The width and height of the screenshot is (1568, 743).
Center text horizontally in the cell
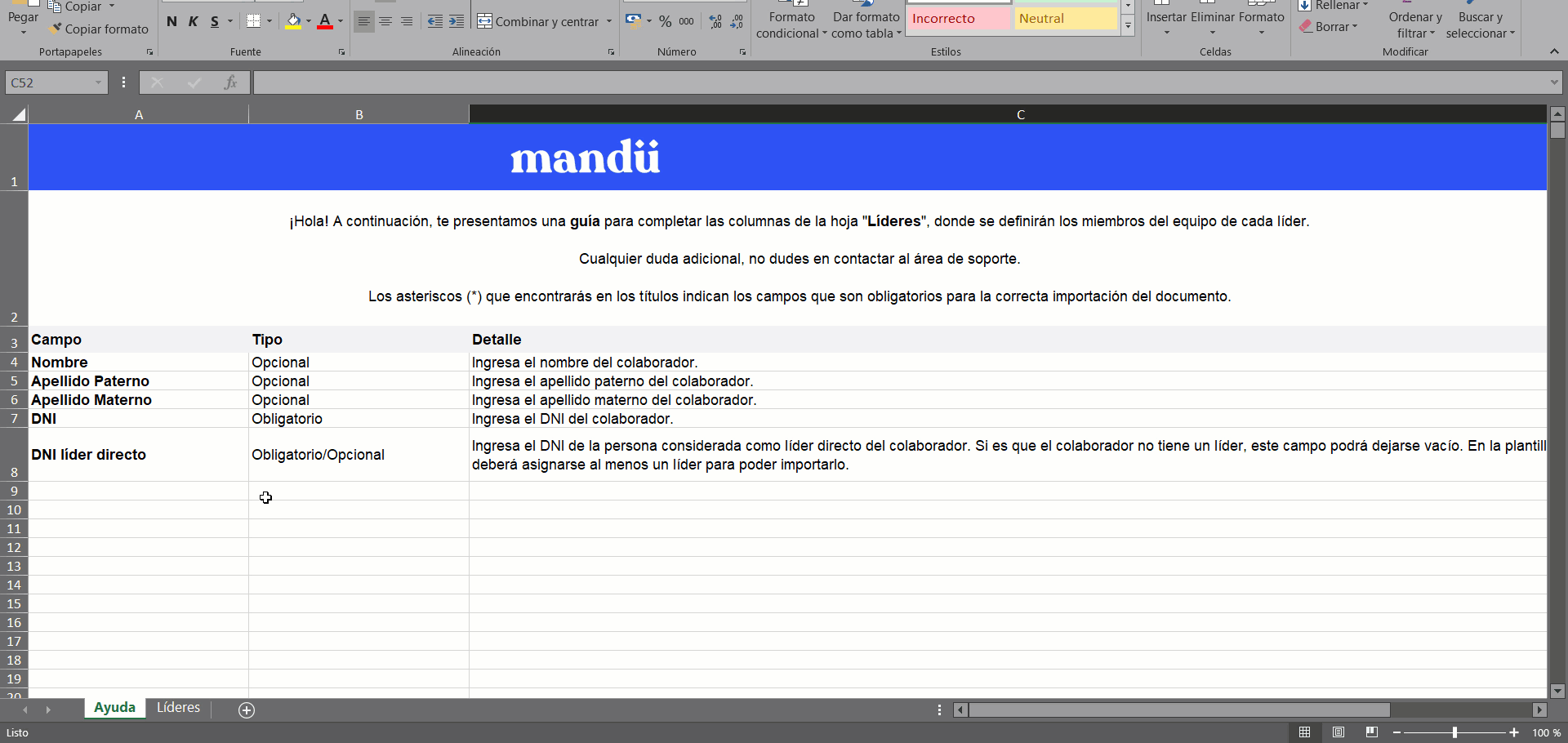[385, 22]
